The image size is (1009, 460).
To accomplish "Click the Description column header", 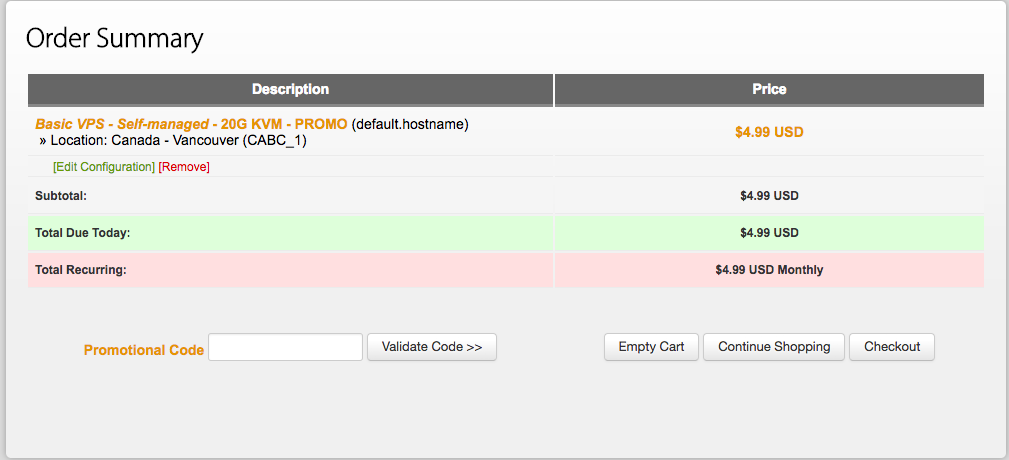I will coord(290,90).
